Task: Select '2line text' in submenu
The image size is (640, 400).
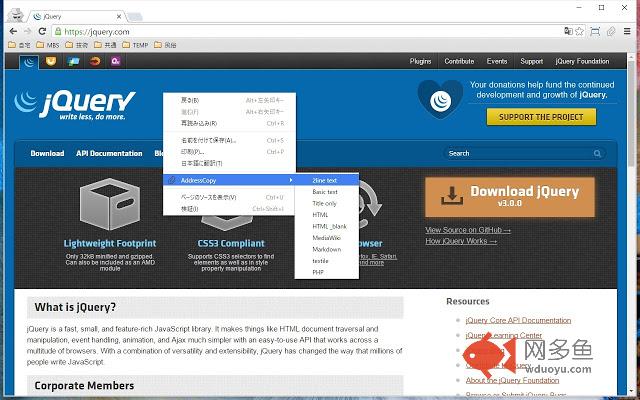Action: click(327, 180)
